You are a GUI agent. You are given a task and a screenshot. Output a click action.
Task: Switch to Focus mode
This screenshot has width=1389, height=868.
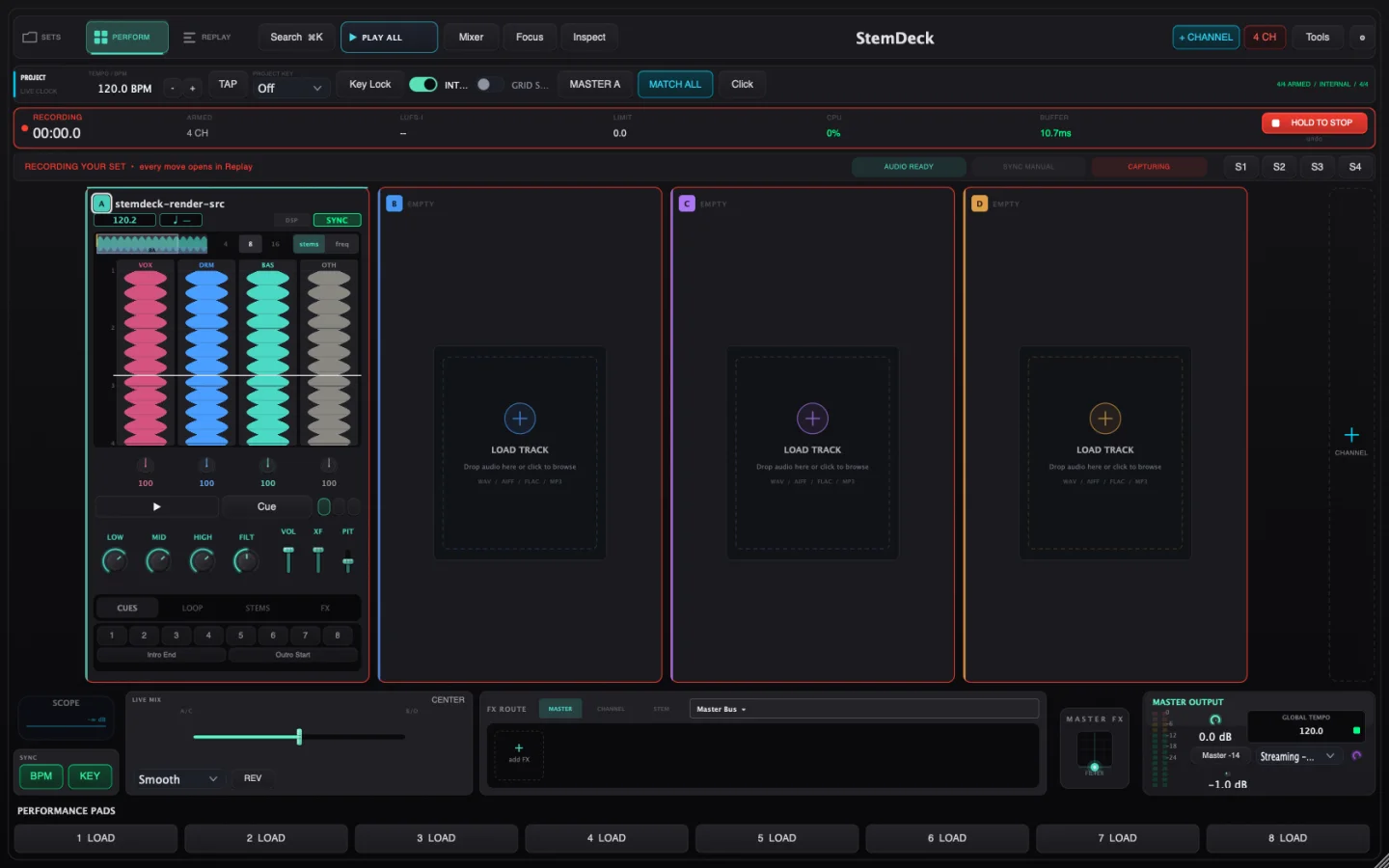[530, 38]
